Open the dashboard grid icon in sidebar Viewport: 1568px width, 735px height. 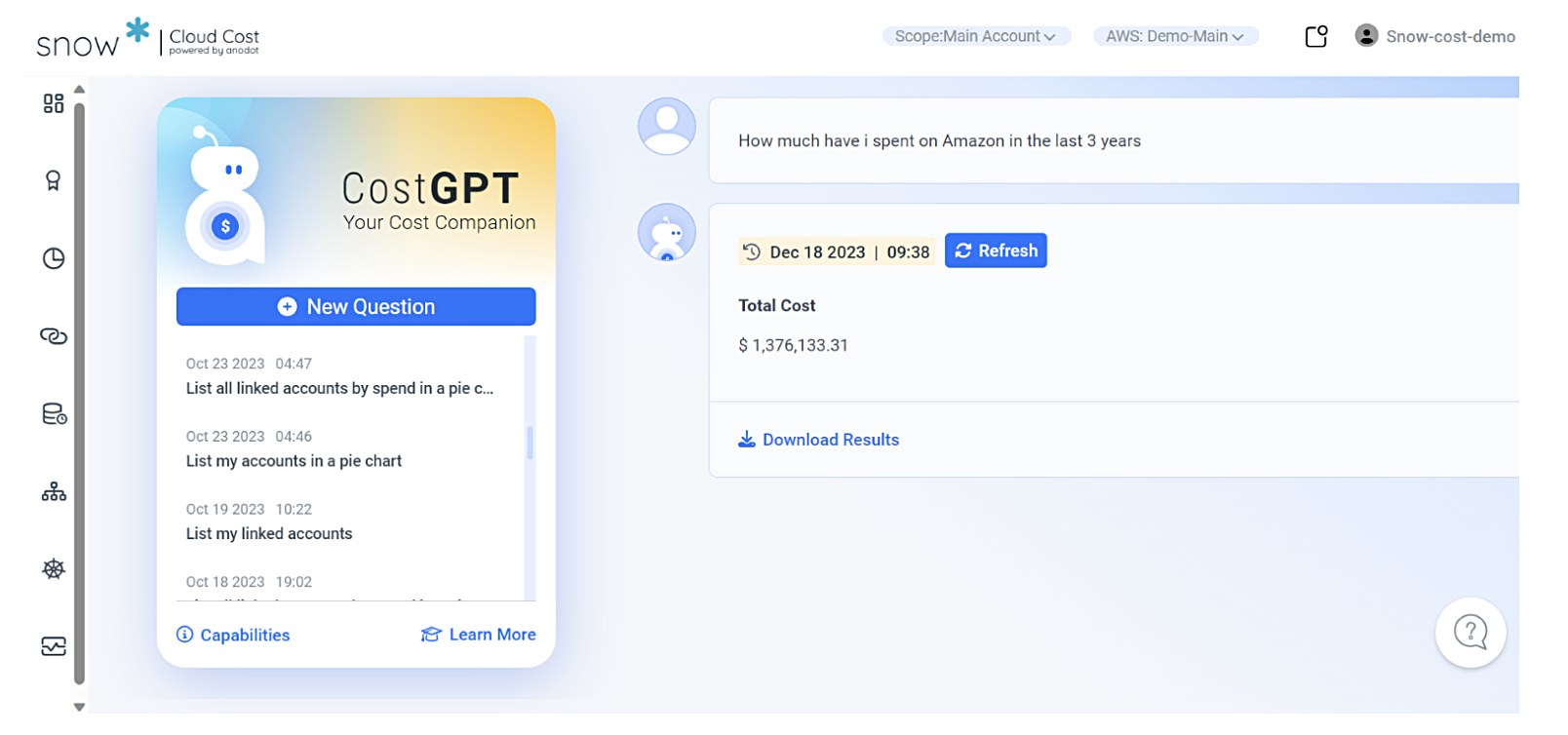coord(54,103)
